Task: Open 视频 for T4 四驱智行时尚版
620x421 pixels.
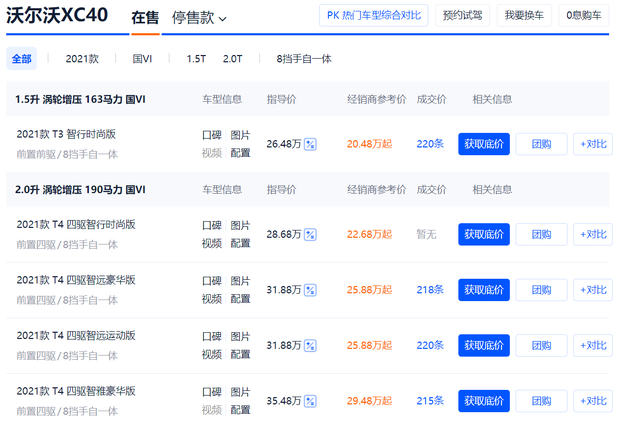Action: (x=212, y=243)
